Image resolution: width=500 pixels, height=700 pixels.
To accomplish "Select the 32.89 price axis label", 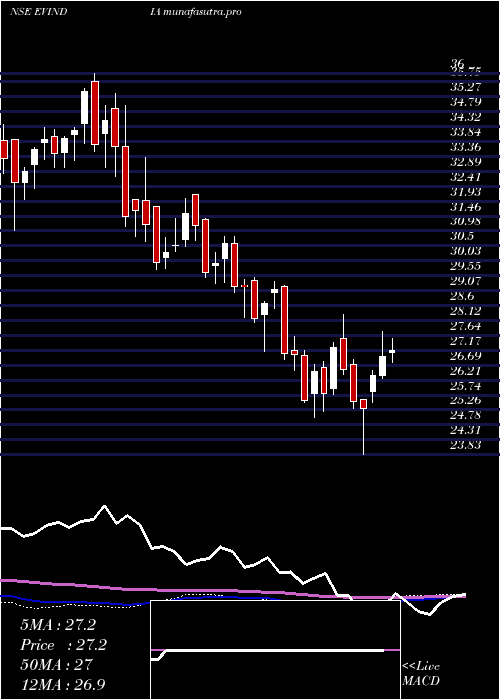I will pos(466,162).
